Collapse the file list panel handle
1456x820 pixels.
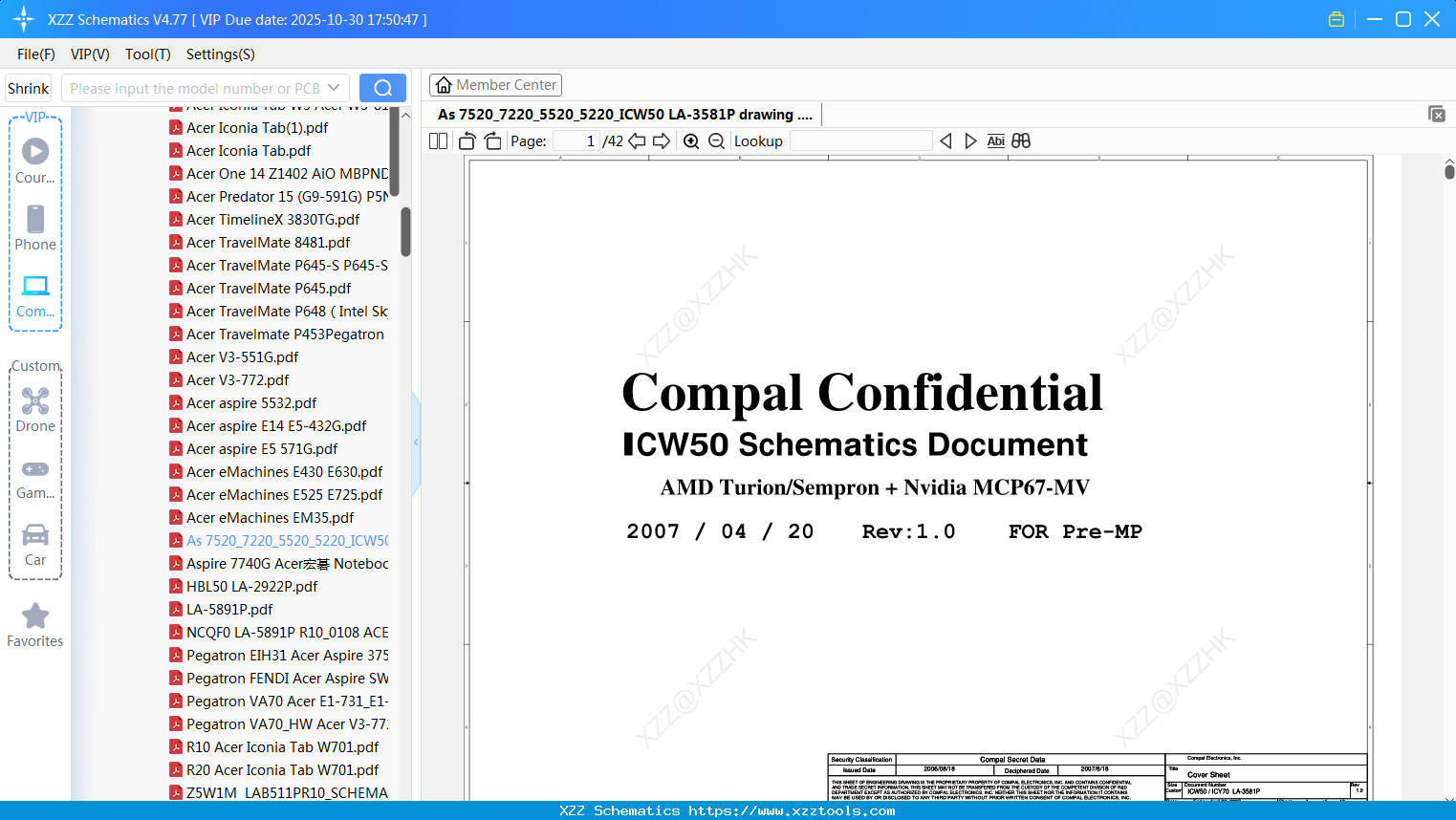pos(416,442)
